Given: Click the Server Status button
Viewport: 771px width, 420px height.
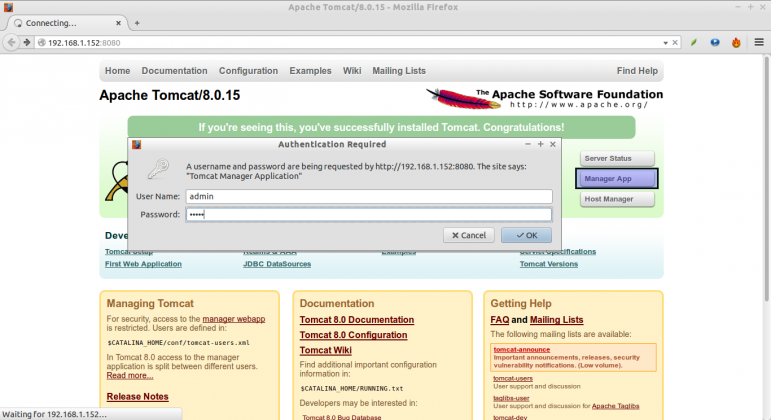Looking at the screenshot, I should (x=617, y=158).
